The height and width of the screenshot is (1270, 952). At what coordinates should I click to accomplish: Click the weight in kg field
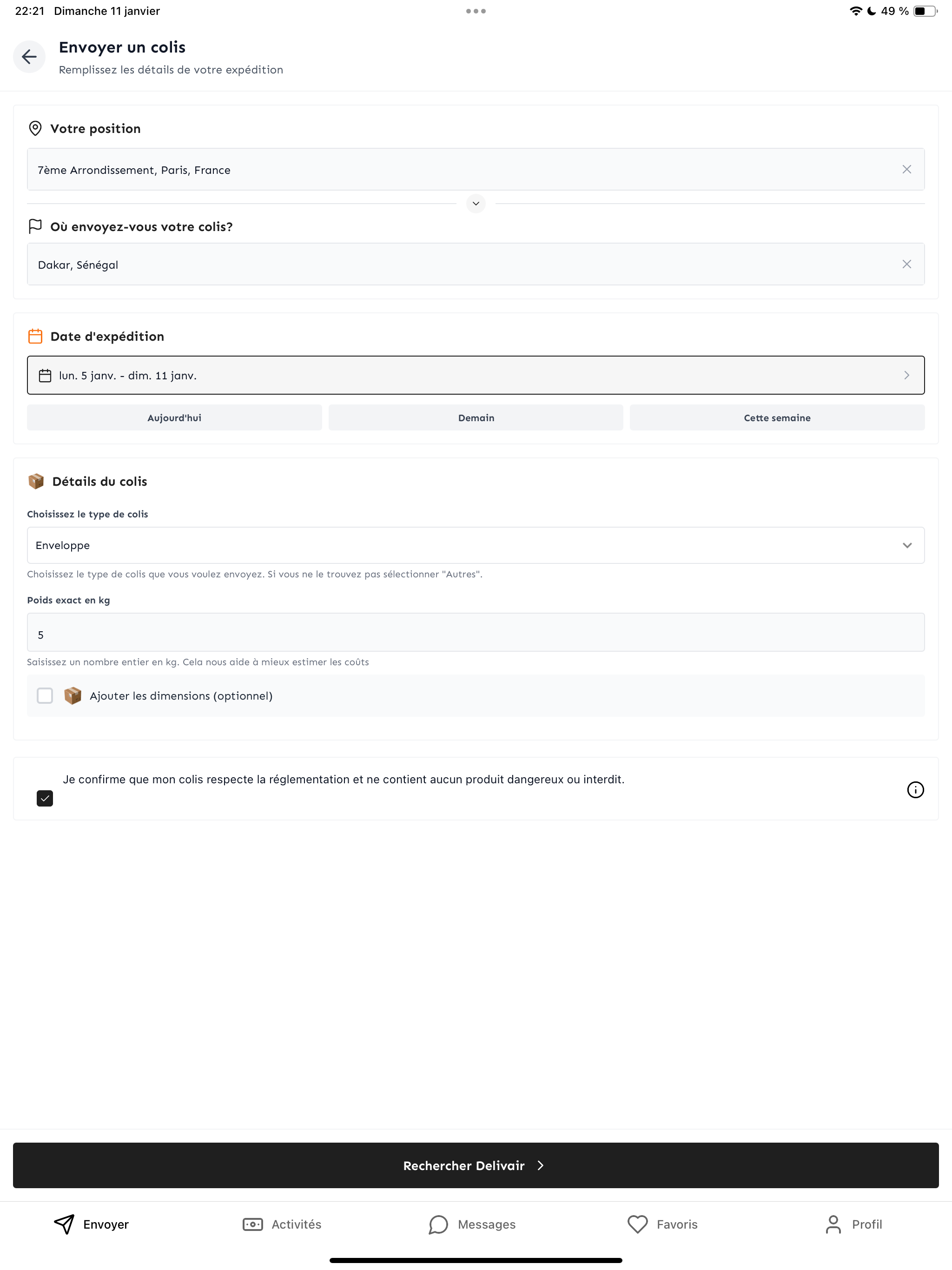coord(476,632)
